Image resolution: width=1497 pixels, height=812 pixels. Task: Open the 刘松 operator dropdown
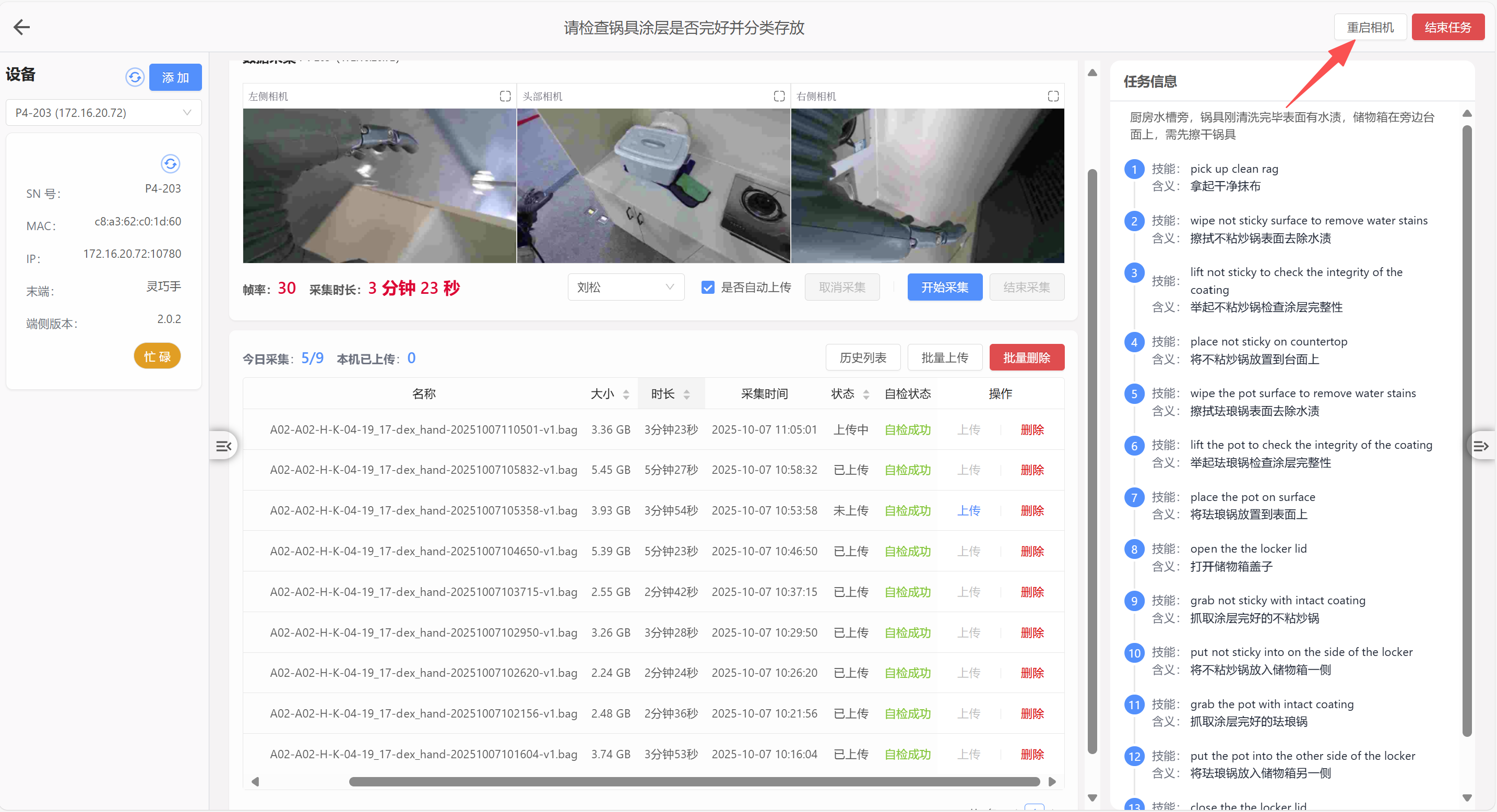[x=625, y=288]
